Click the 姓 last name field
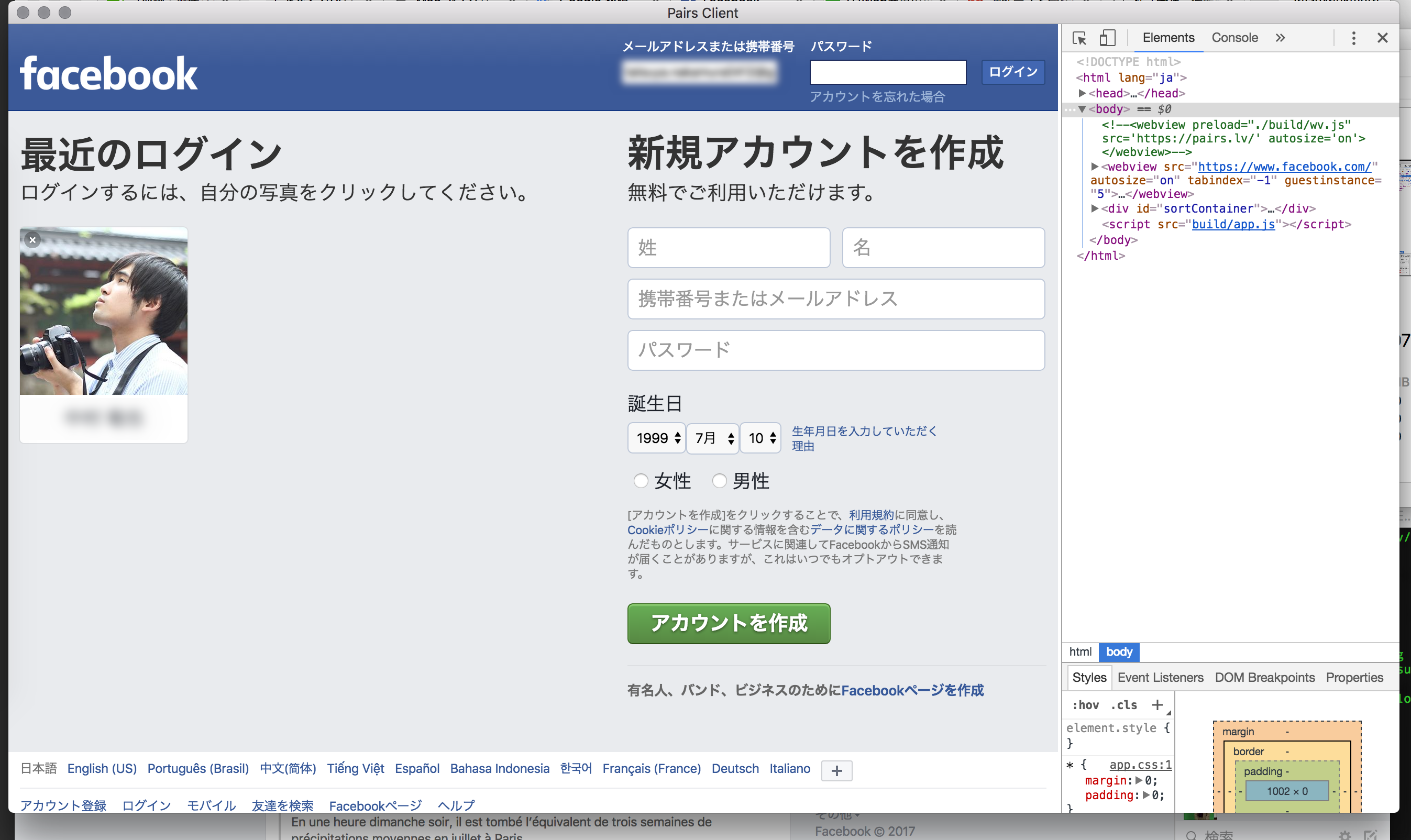The height and width of the screenshot is (840, 1411). tap(729, 247)
